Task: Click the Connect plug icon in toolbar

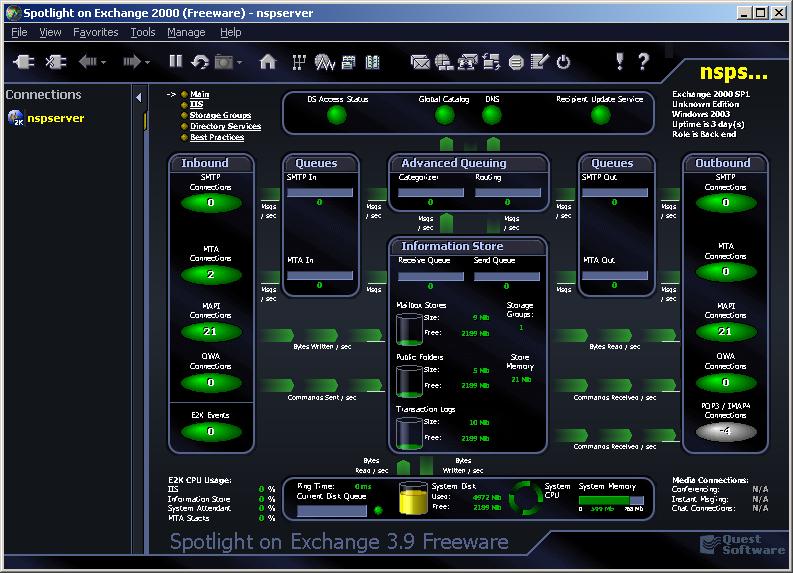Action: click(23, 62)
